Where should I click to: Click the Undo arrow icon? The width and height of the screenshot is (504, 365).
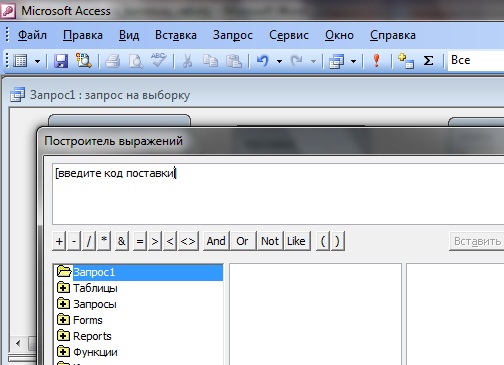(x=263, y=61)
